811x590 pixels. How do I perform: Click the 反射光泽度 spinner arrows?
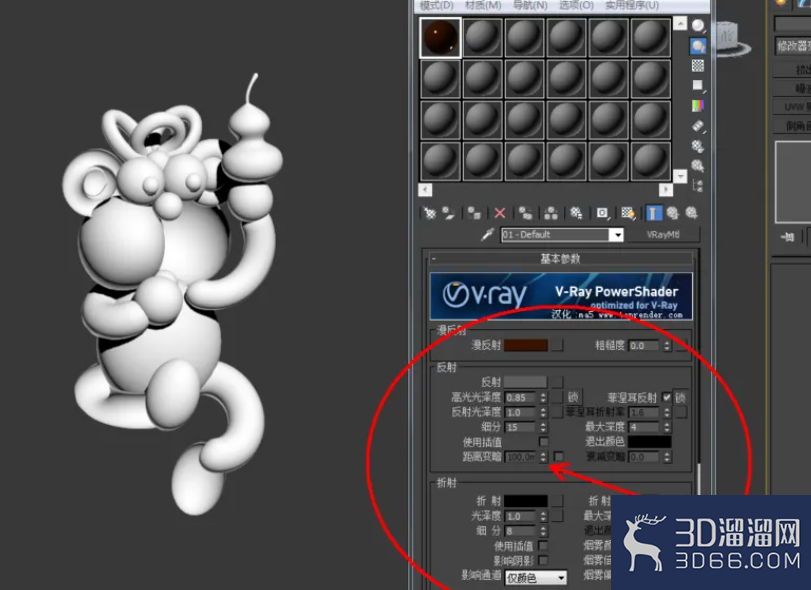[x=543, y=412]
